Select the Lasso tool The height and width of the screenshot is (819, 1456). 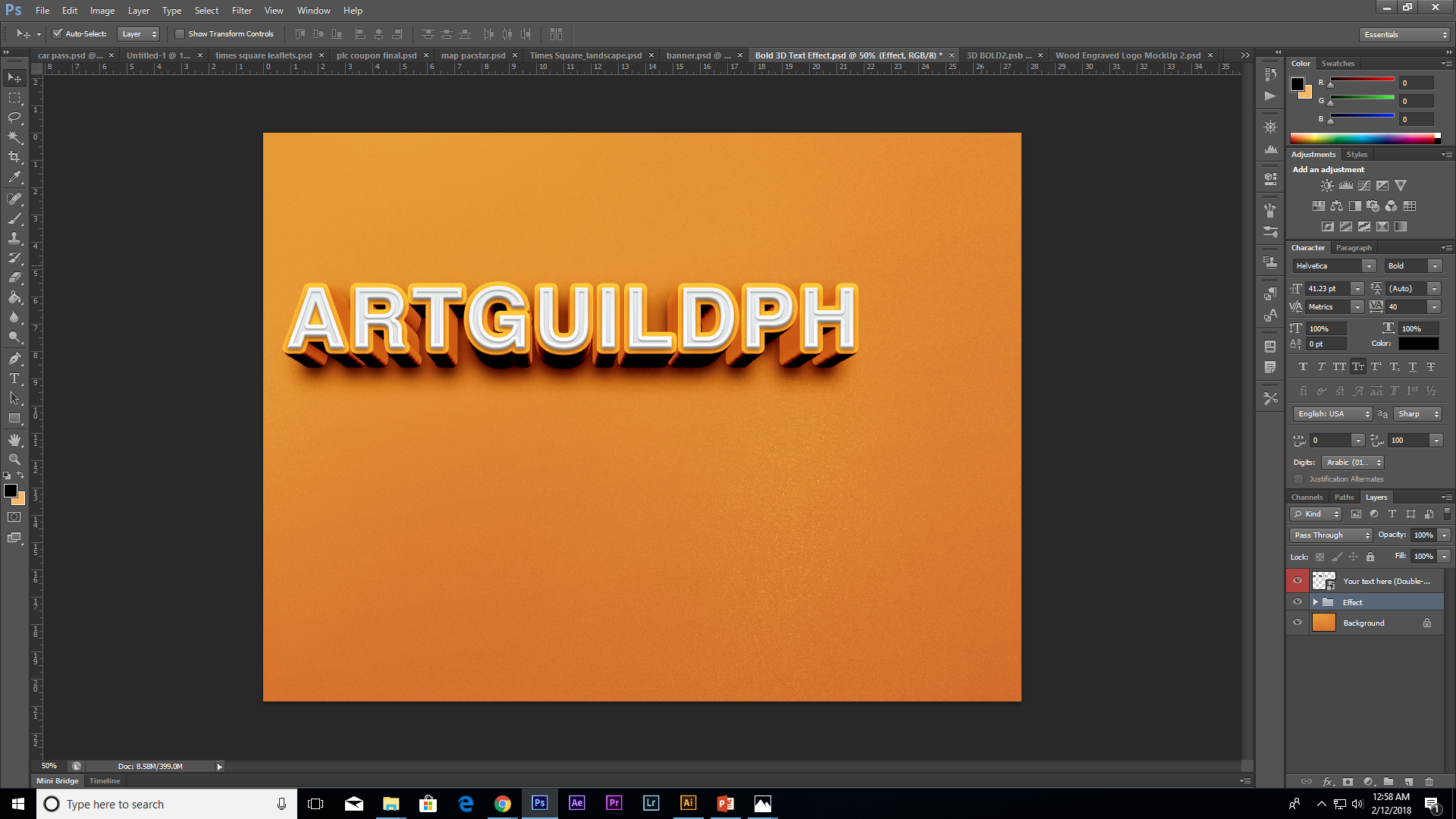(14, 118)
